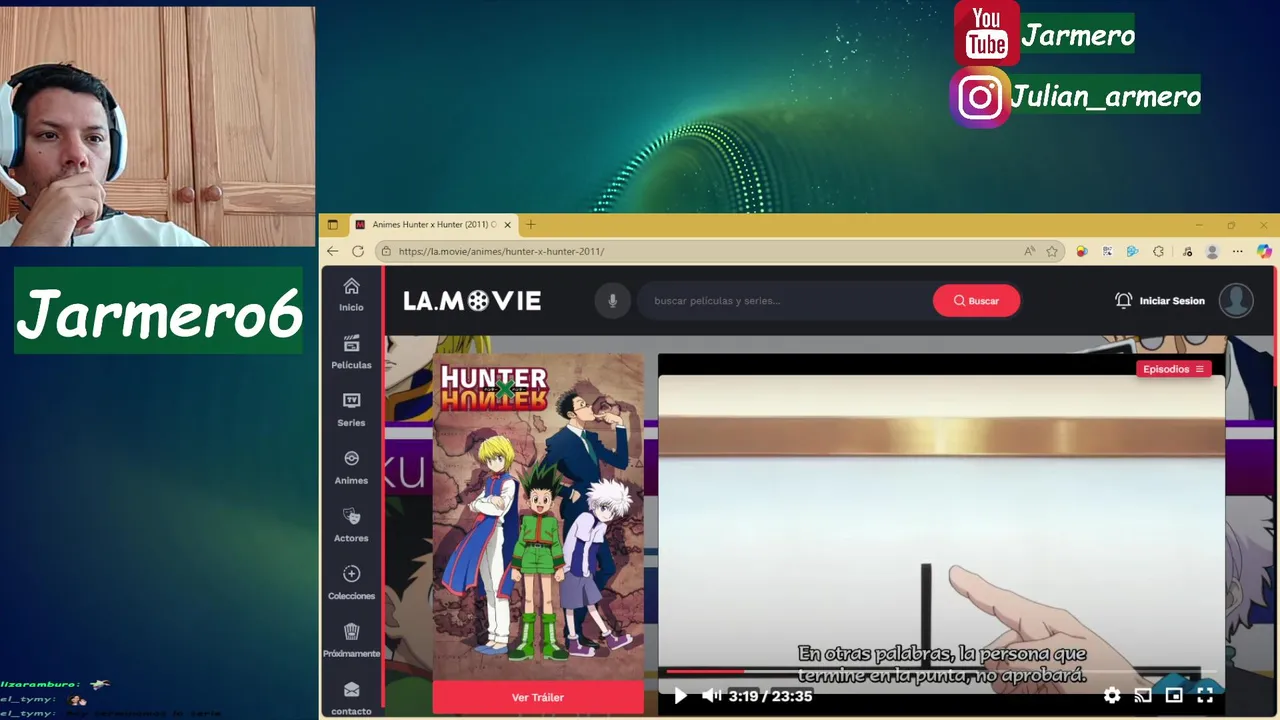1280x720 pixels.
Task: Click the media music-note control icon
Action: point(1187,252)
